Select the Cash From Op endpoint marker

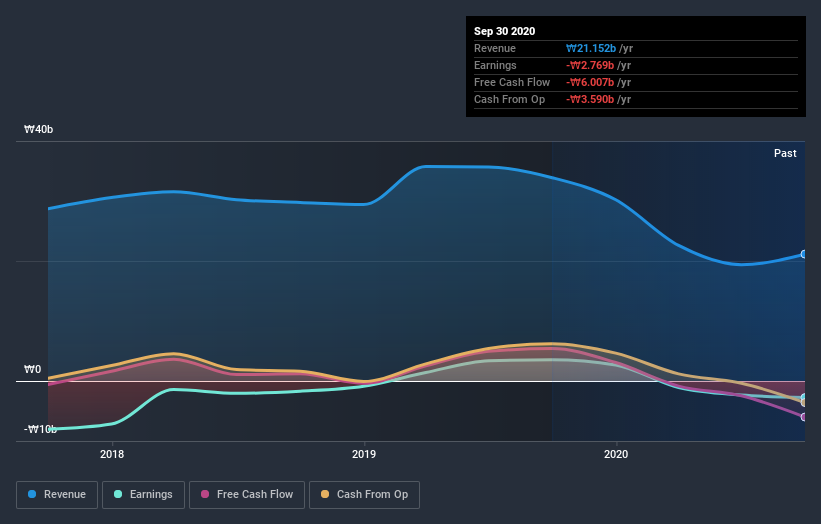pos(804,403)
